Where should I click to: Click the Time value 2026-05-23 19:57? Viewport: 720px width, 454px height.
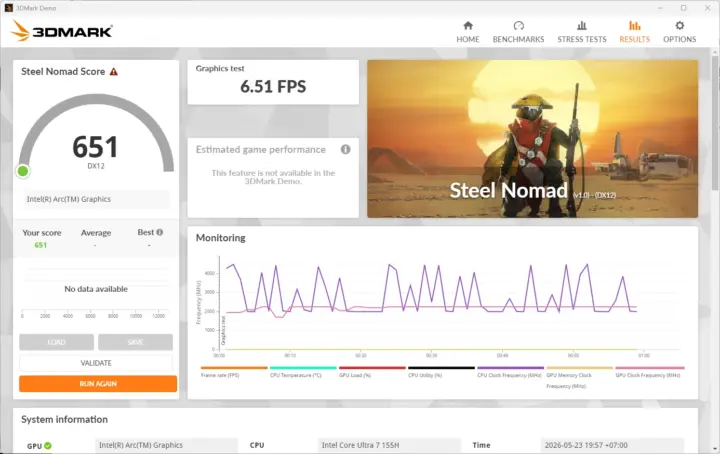[612, 445]
